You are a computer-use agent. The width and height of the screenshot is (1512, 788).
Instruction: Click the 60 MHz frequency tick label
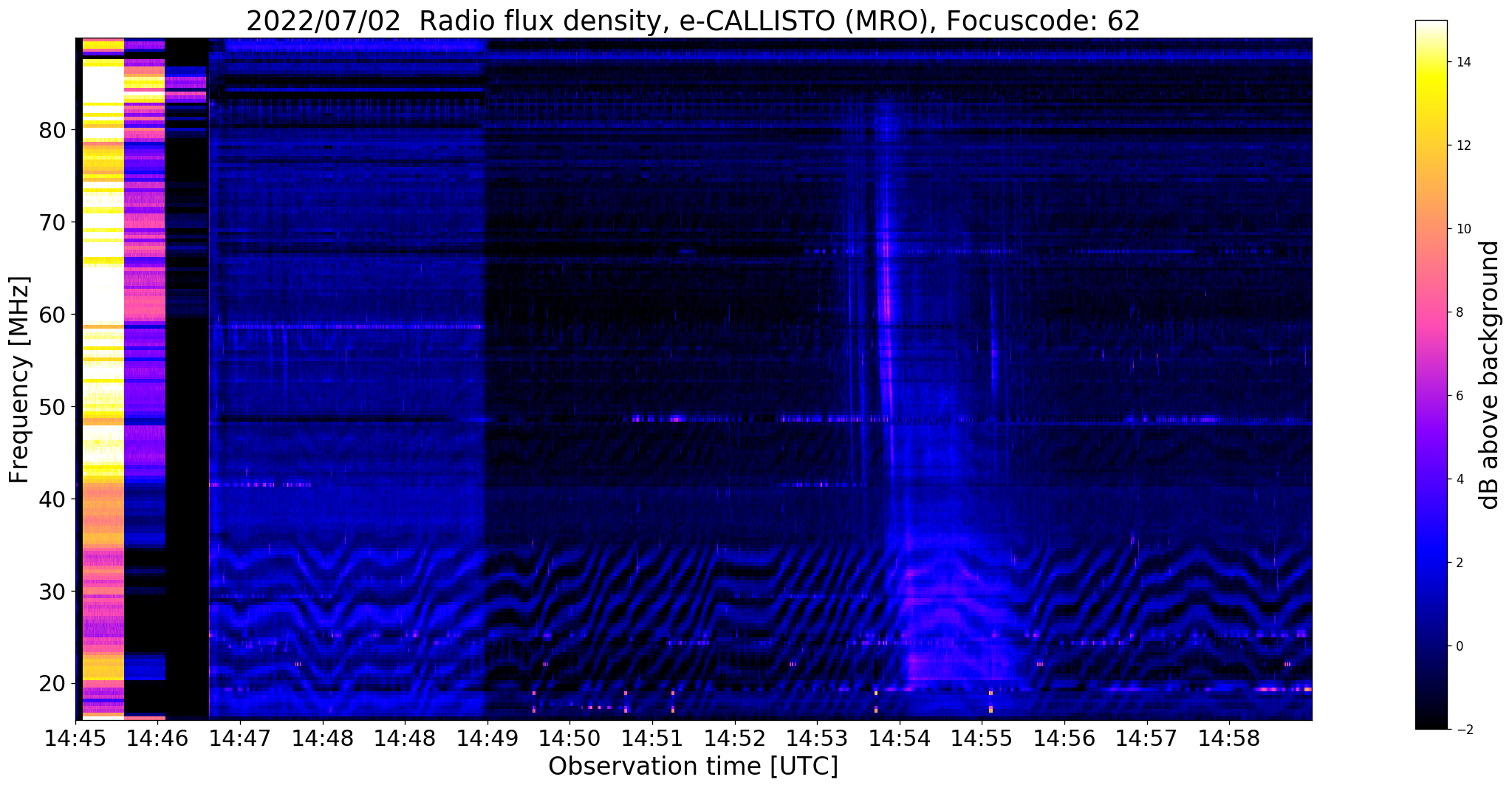[x=51, y=315]
